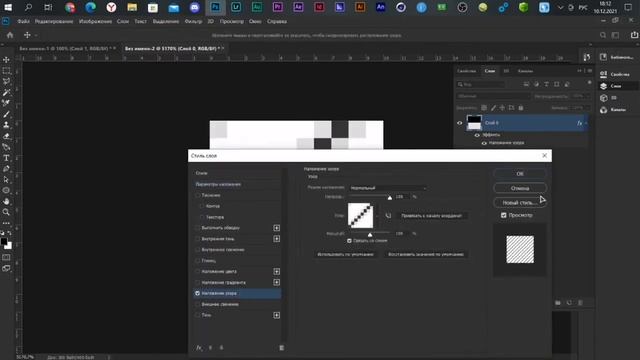Viewport: 640px width, 360px height.
Task: Open the blend mode dropdown in dialog
Action: coord(388,188)
